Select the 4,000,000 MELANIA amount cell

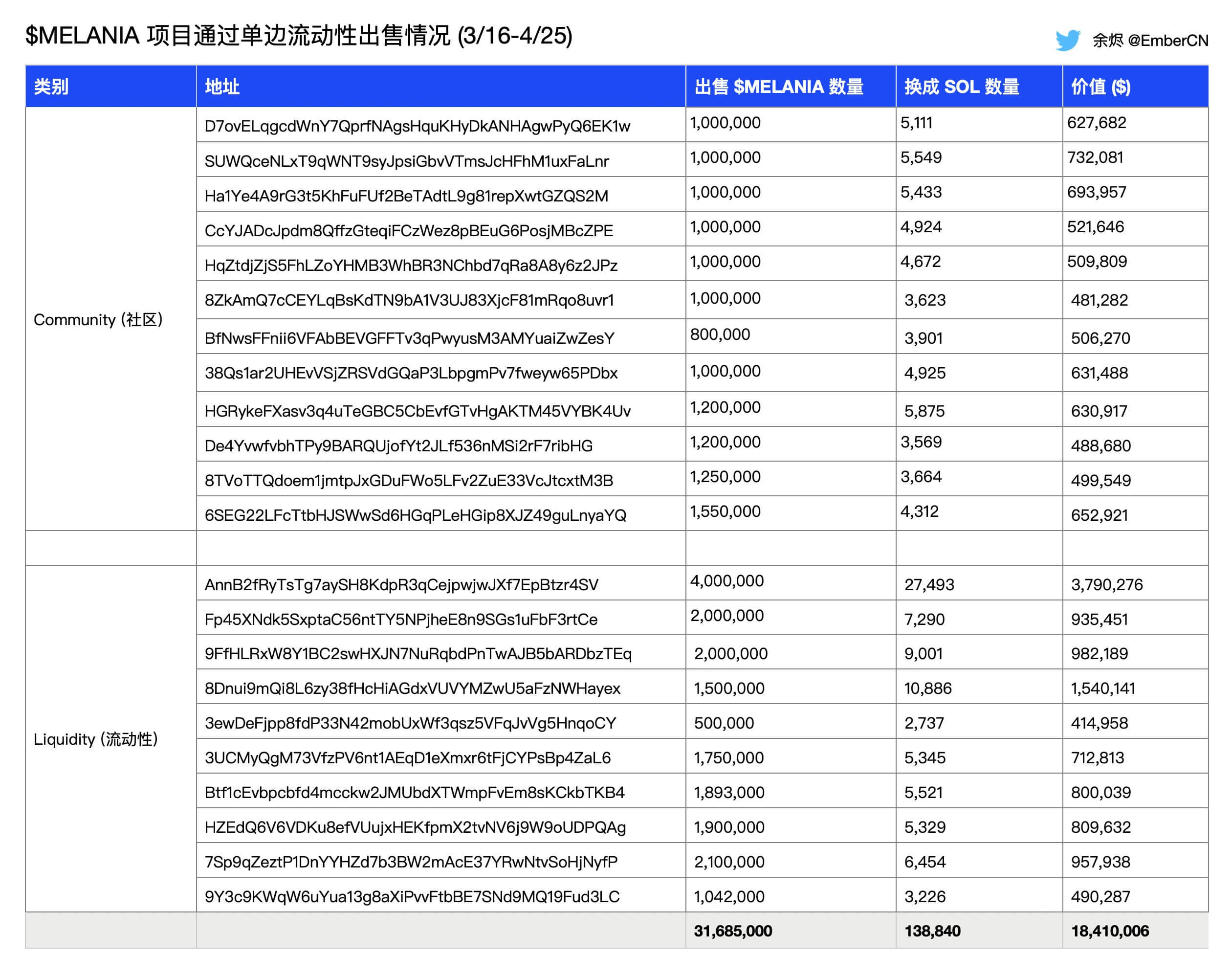[727, 581]
